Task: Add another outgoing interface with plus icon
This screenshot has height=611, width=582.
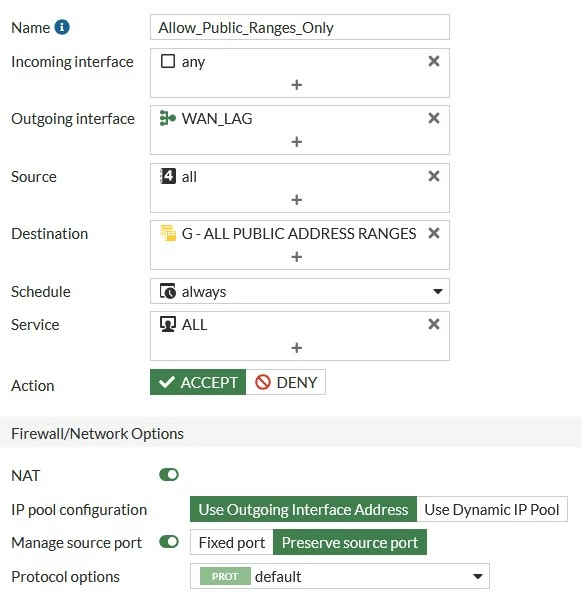Action: [296, 141]
